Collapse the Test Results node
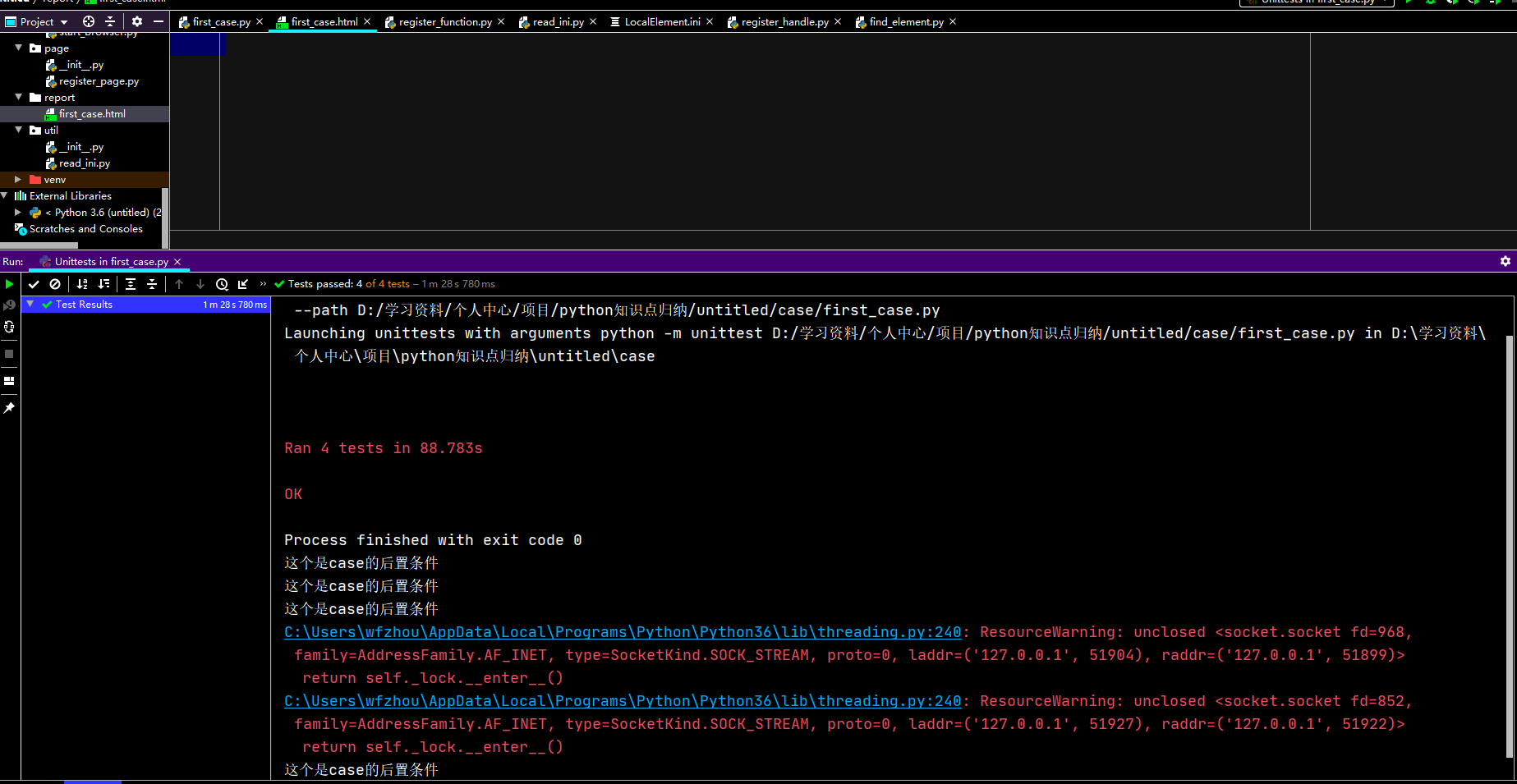The image size is (1517, 784). [30, 304]
